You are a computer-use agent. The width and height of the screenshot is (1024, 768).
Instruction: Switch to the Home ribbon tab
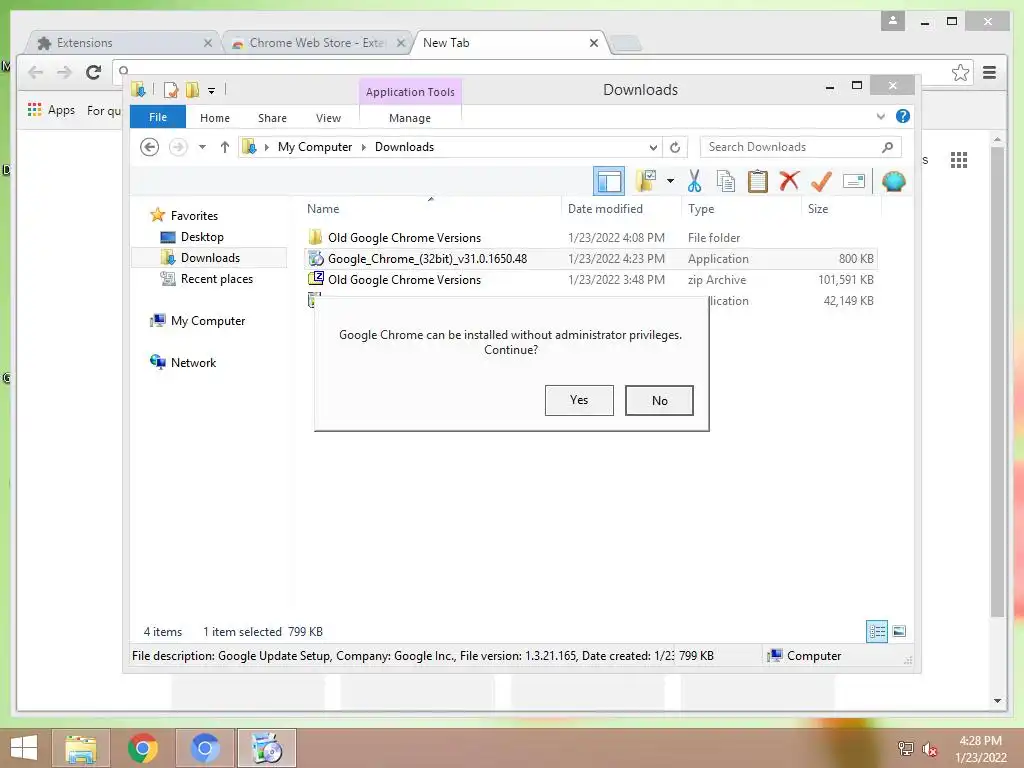pos(215,118)
